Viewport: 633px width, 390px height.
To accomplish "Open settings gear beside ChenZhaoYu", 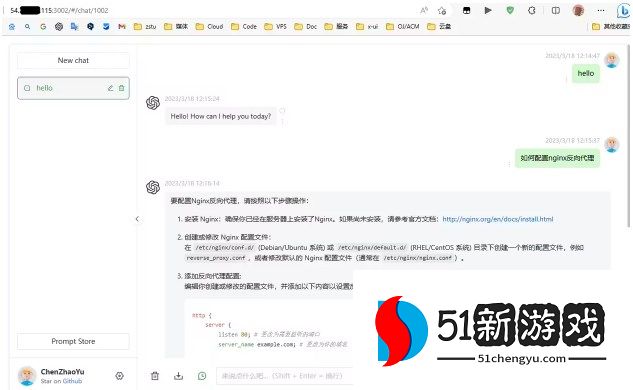I will (119, 376).
